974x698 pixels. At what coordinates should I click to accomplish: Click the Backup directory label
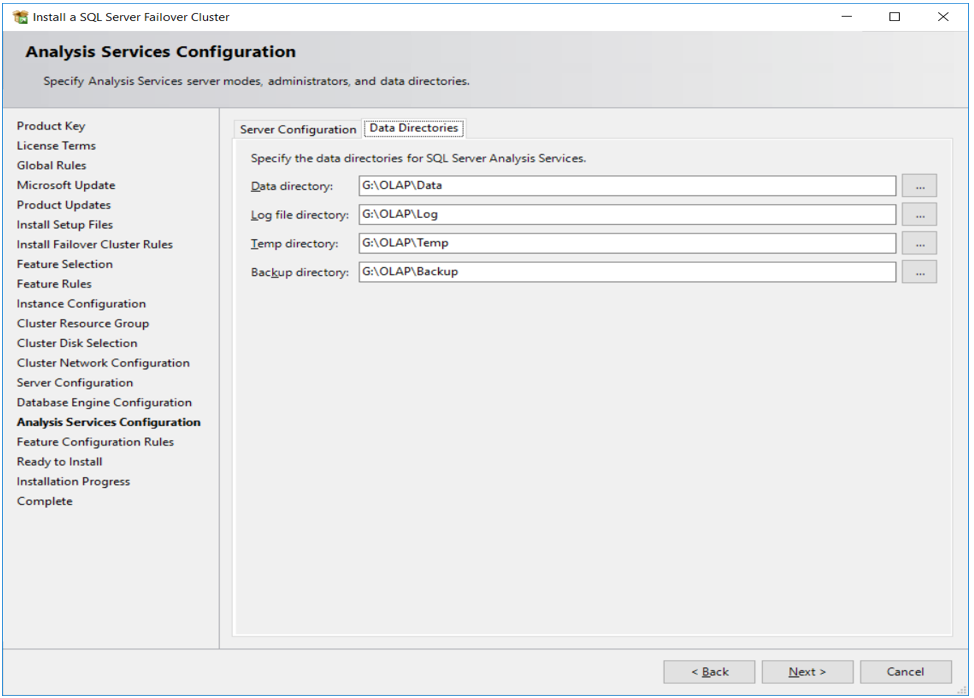299,273
